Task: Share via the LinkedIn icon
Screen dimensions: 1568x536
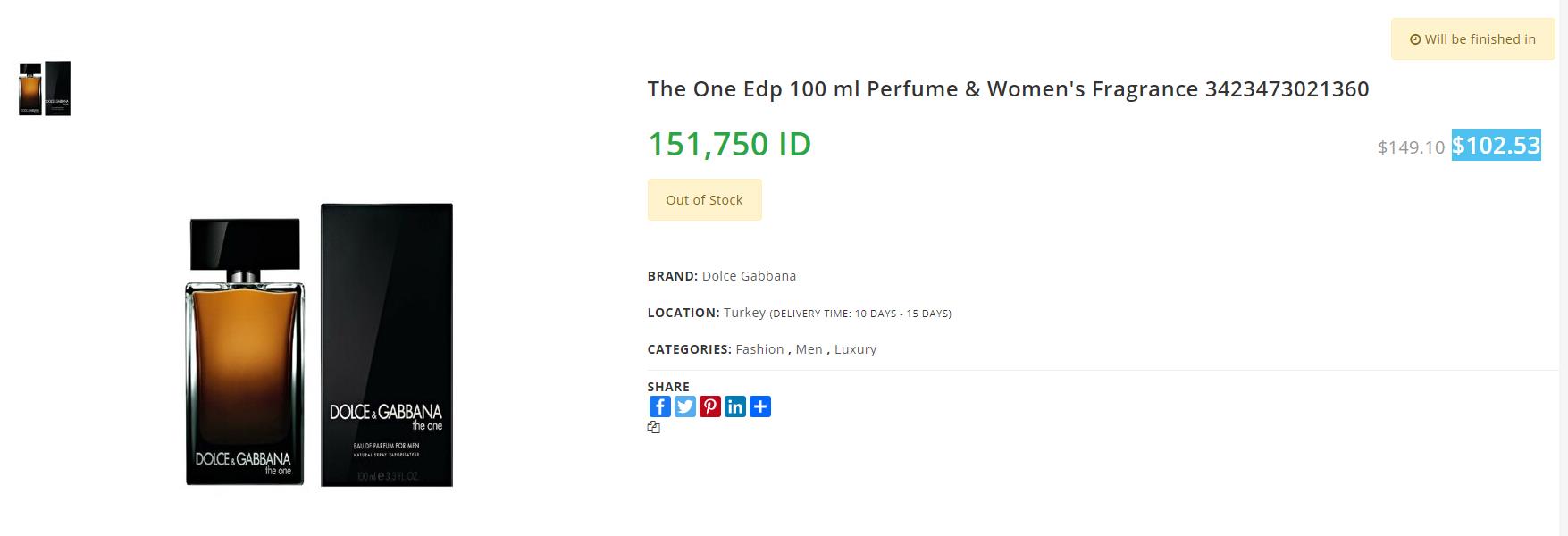Action: pos(735,406)
